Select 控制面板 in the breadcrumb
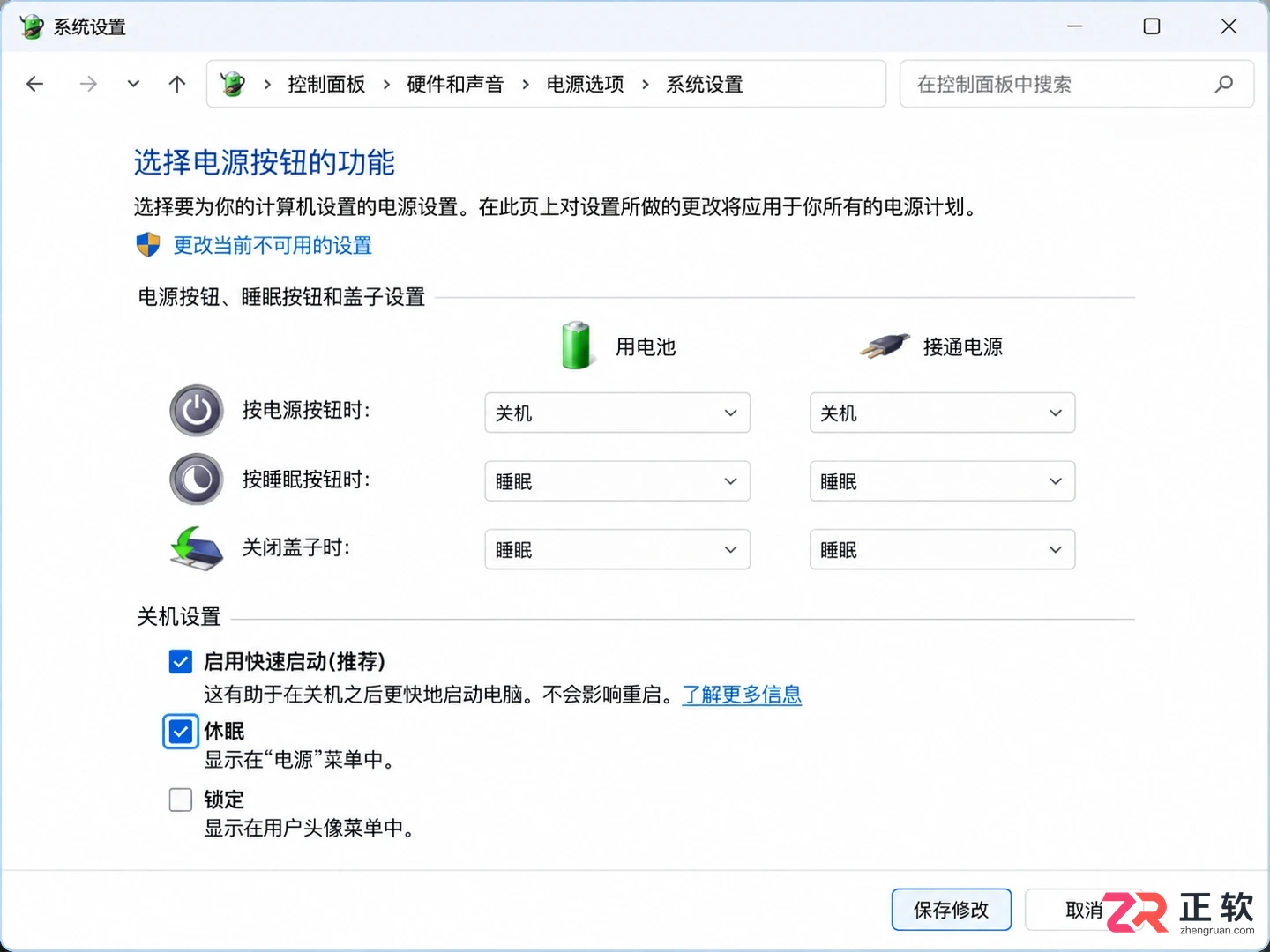The image size is (1270, 952). [x=326, y=84]
